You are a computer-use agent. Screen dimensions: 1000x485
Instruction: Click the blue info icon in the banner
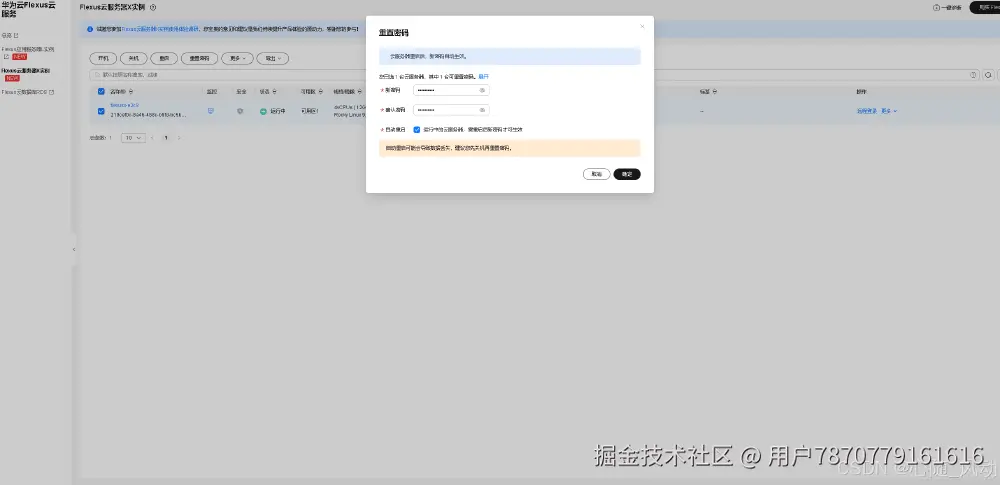(90, 29)
